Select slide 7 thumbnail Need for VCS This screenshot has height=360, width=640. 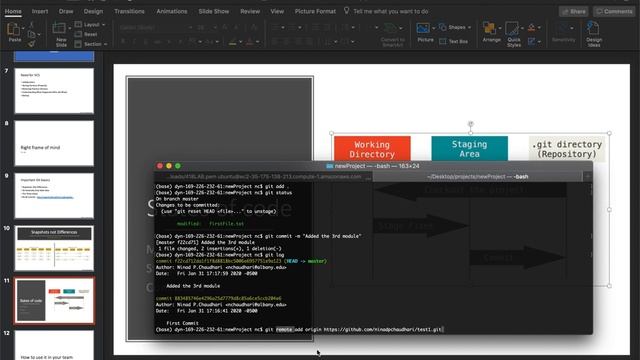pyautogui.click(x=54, y=91)
